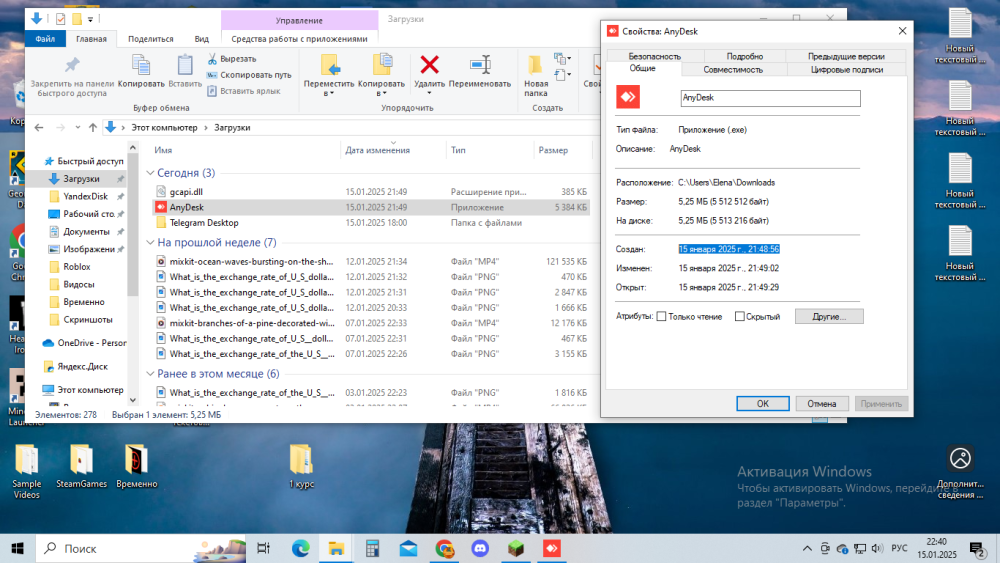Open the notification center icon

coord(977,548)
